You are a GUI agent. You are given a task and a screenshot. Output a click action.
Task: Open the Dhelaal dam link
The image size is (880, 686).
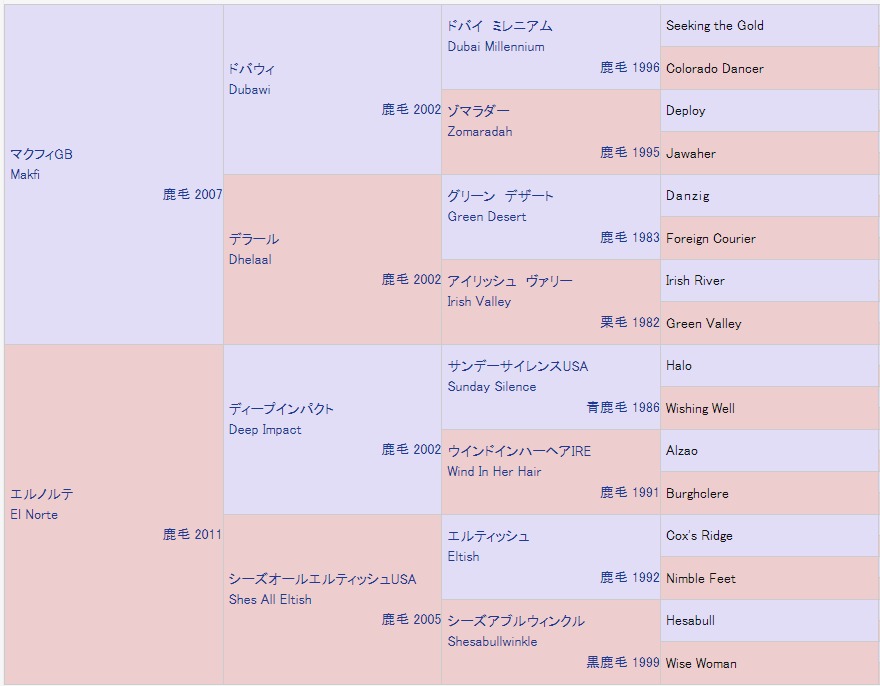click(250, 260)
